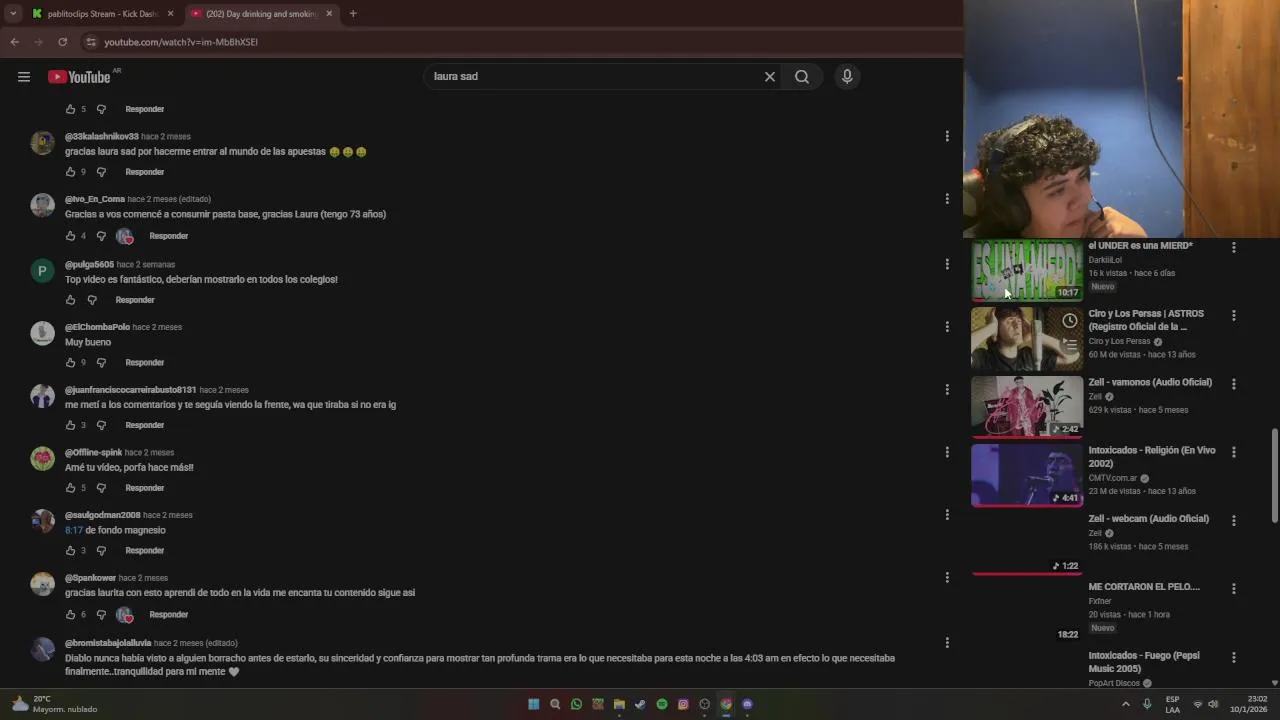Dislike the comment by @Ivo_En_Coma
The image size is (1280, 720).
pos(101,236)
